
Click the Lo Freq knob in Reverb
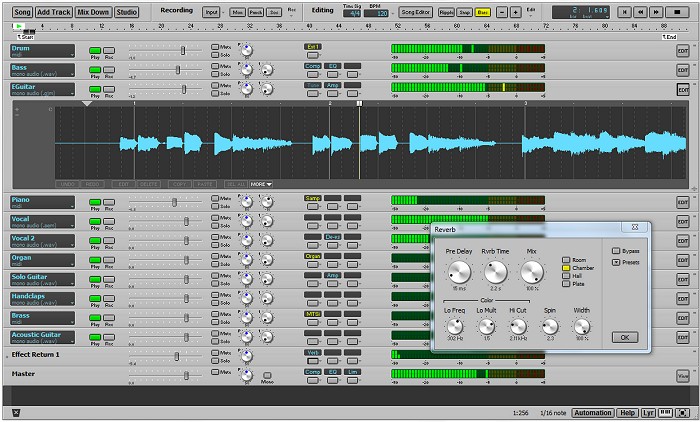coord(455,325)
